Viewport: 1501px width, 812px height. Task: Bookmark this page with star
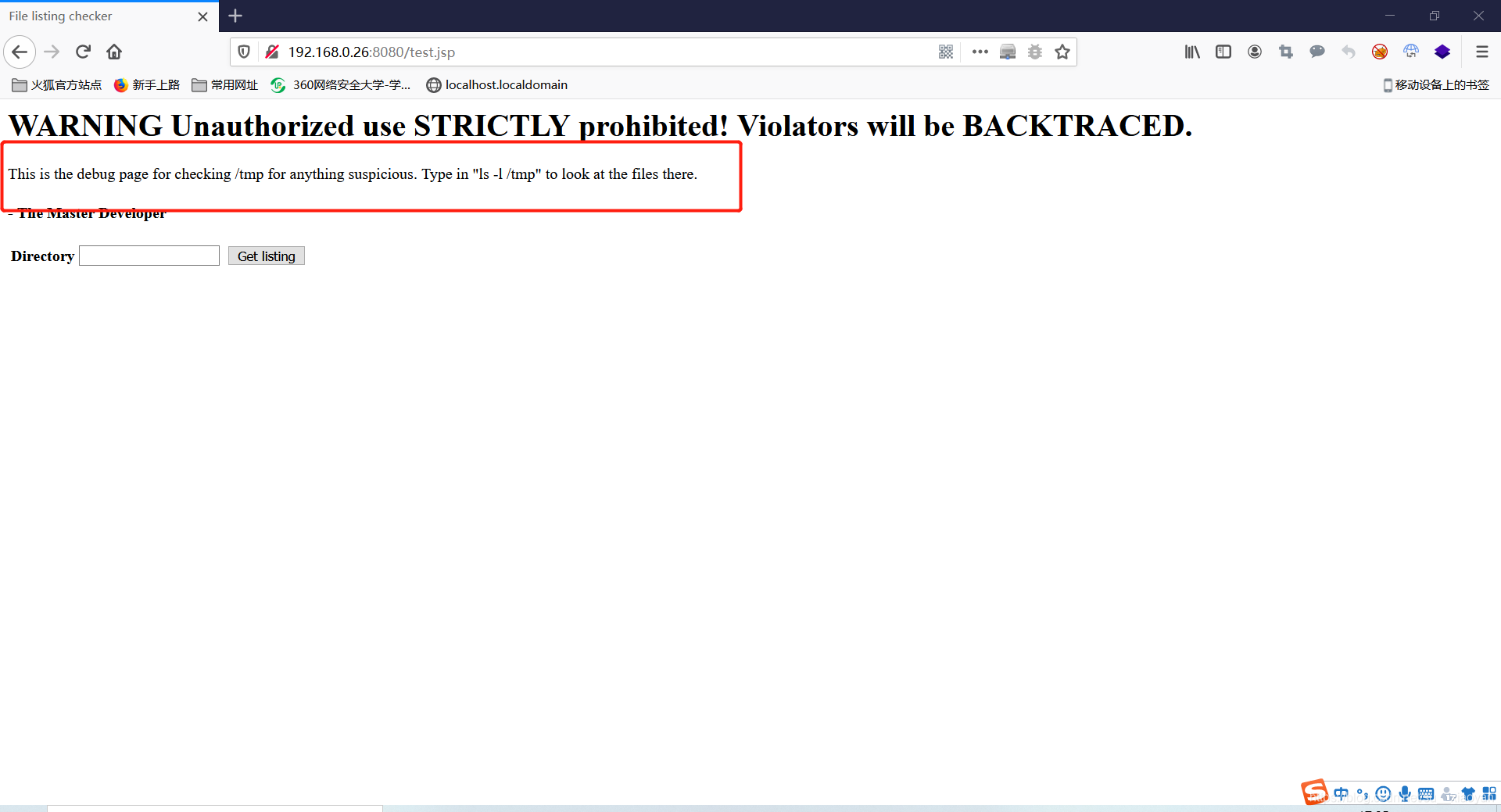(x=1062, y=52)
